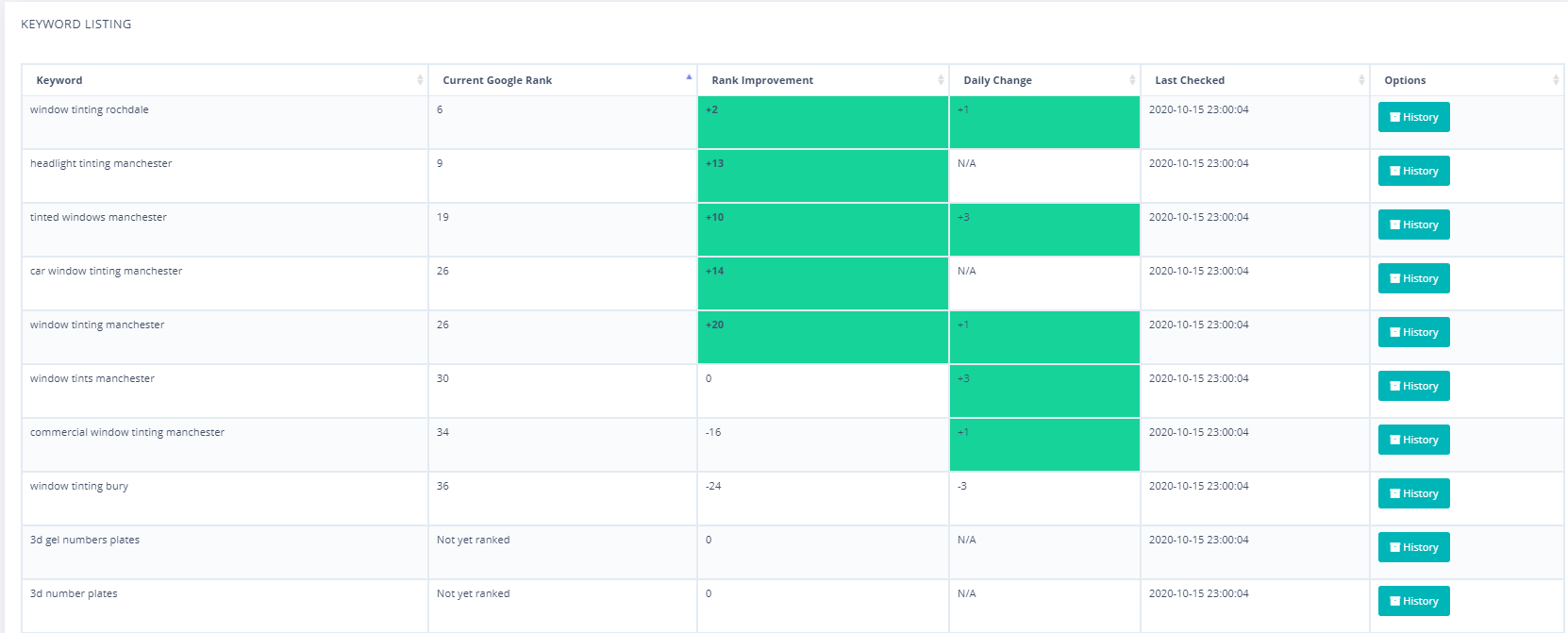Open History for window tinting rochdale
This screenshot has width=1568, height=633.
[x=1413, y=117]
